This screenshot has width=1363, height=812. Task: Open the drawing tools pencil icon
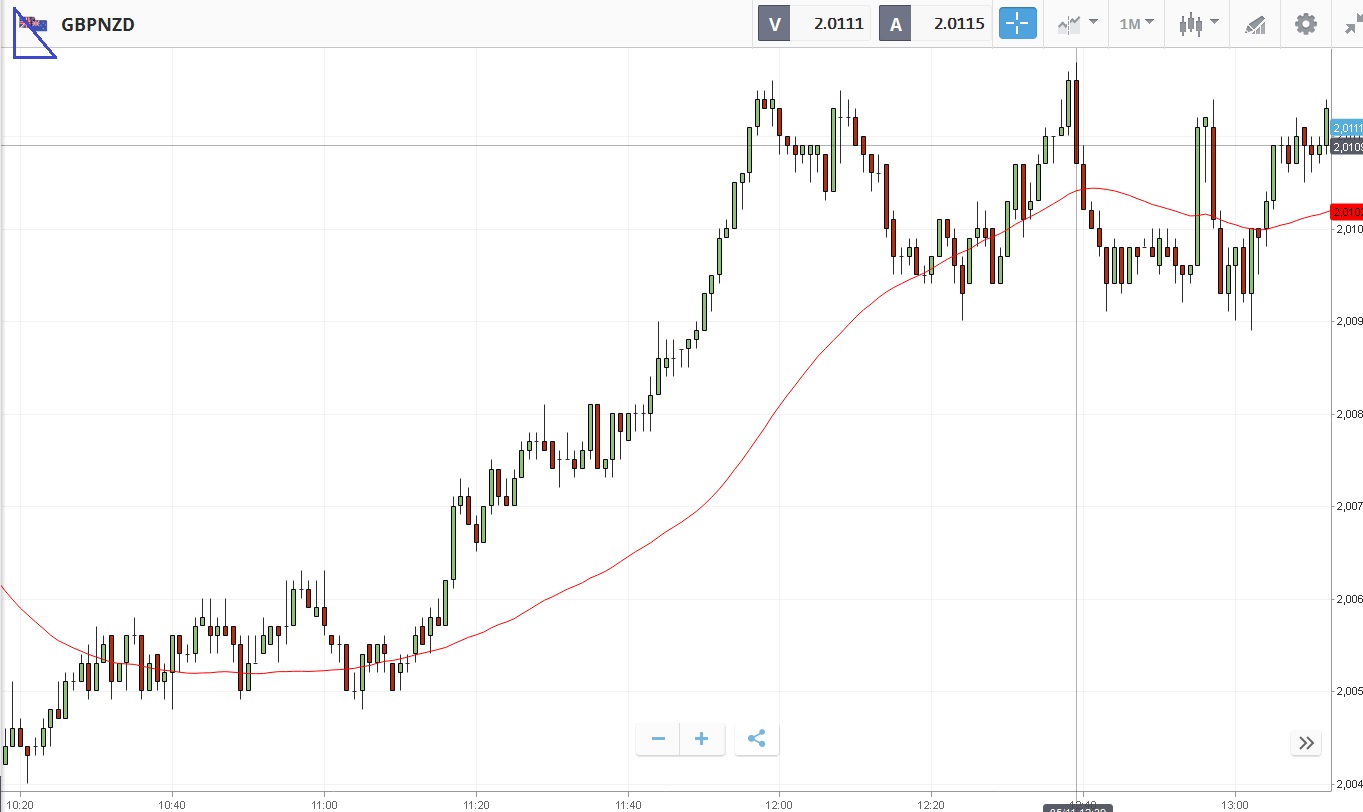coord(1256,24)
